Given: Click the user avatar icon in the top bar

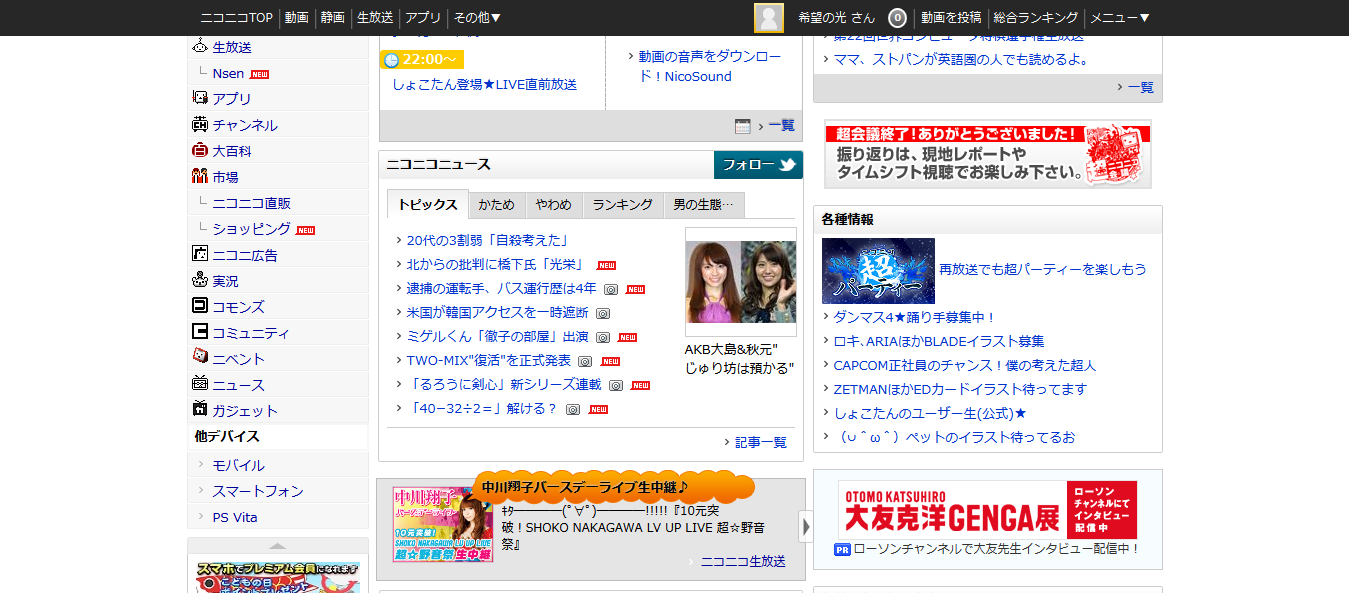Looking at the screenshot, I should pyautogui.click(x=769, y=18).
